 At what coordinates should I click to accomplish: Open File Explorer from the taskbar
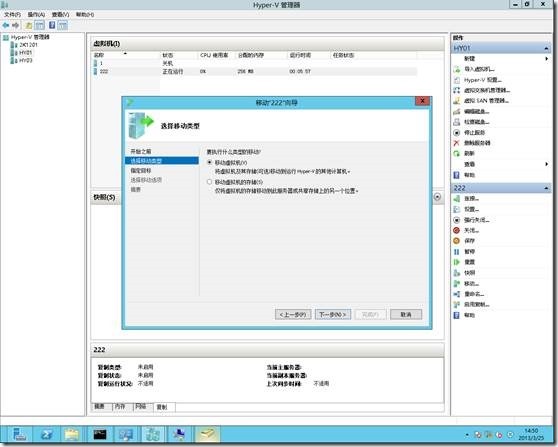(x=72, y=435)
